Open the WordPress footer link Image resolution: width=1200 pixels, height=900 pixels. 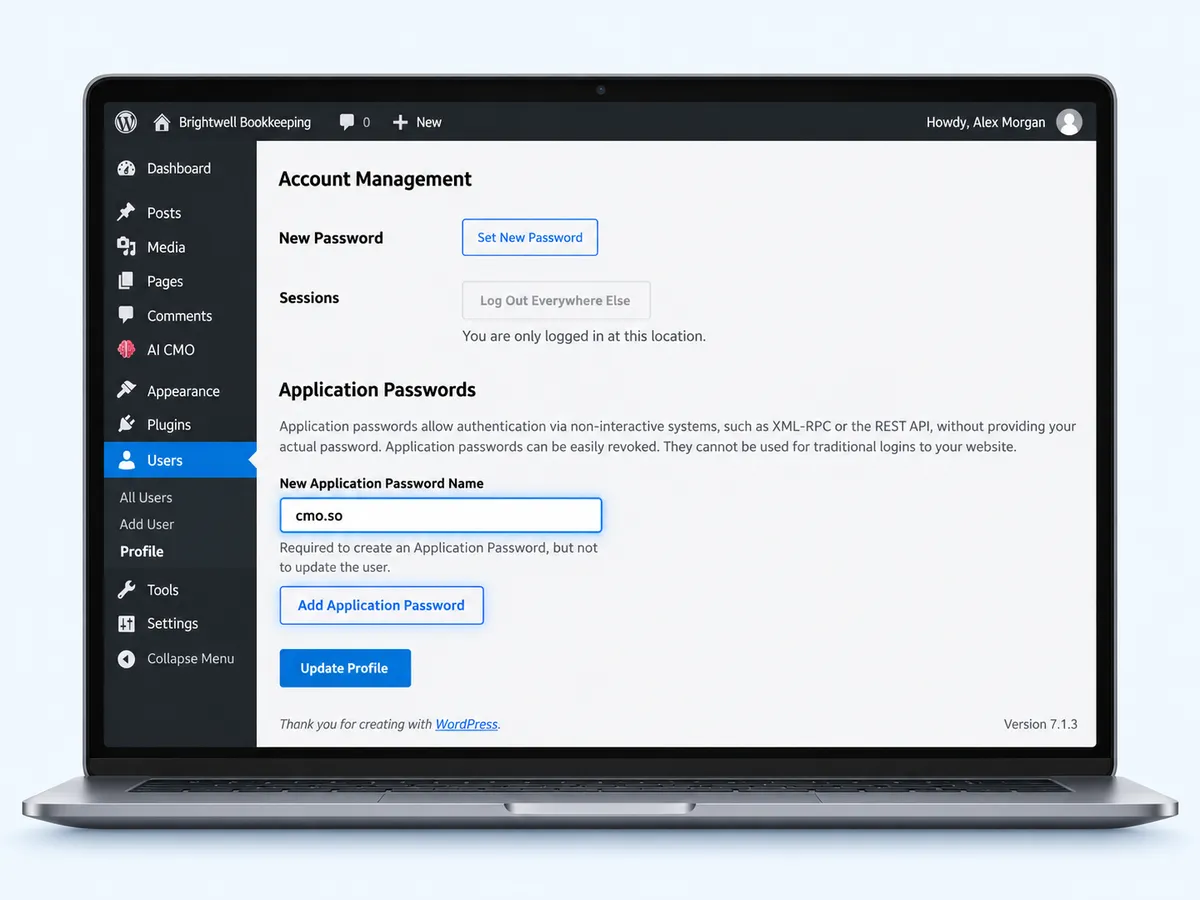(x=467, y=724)
